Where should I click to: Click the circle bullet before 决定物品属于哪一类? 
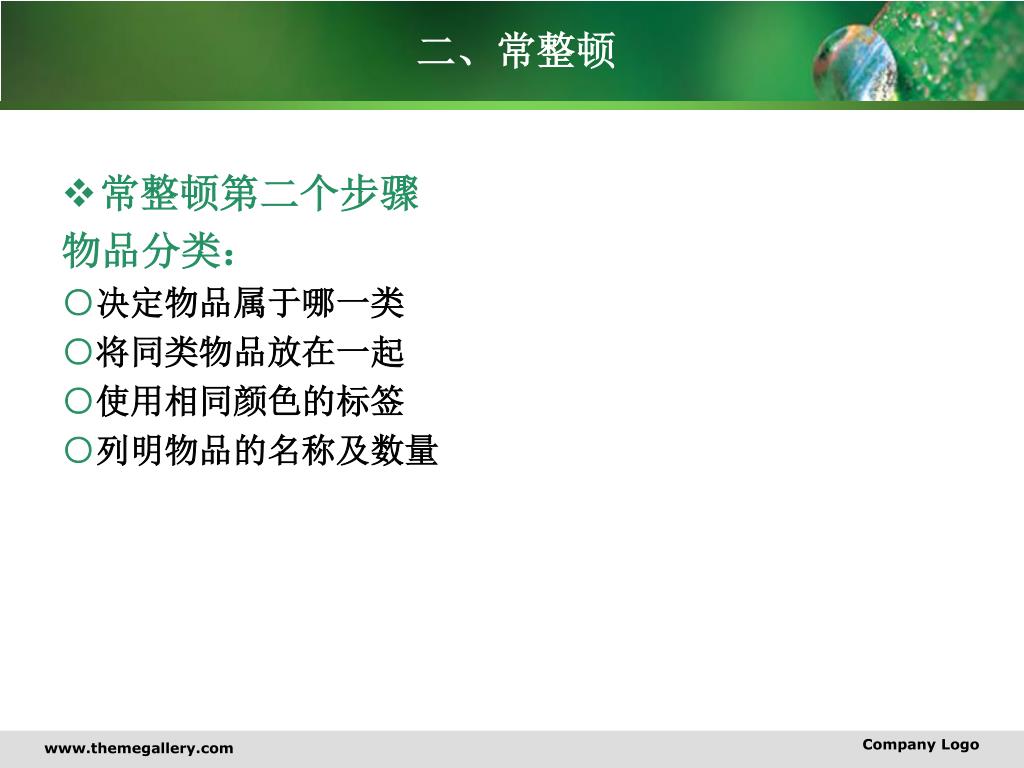point(78,303)
